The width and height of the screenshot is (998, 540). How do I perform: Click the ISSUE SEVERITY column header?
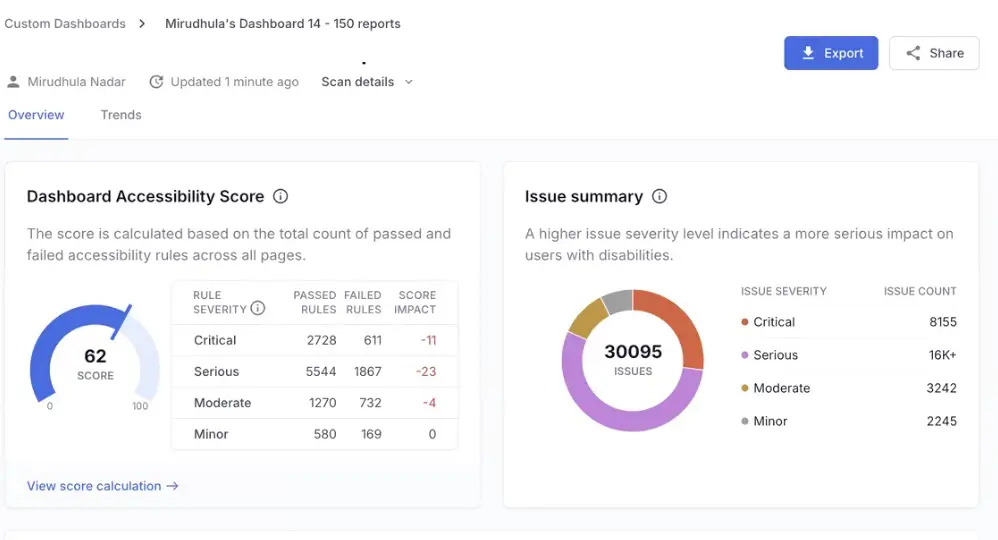click(784, 291)
